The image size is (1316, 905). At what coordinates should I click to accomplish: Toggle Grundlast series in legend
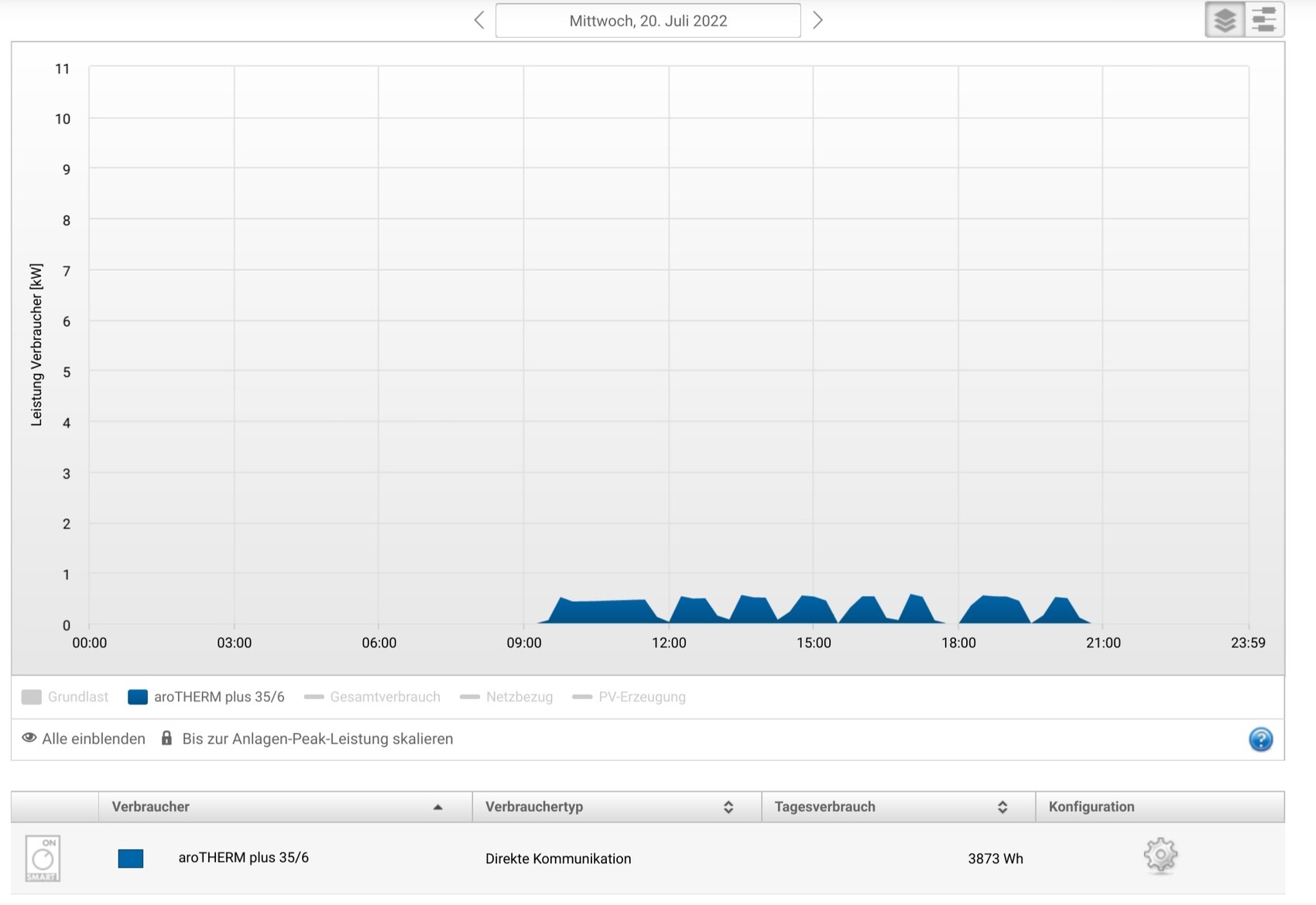[x=65, y=697]
